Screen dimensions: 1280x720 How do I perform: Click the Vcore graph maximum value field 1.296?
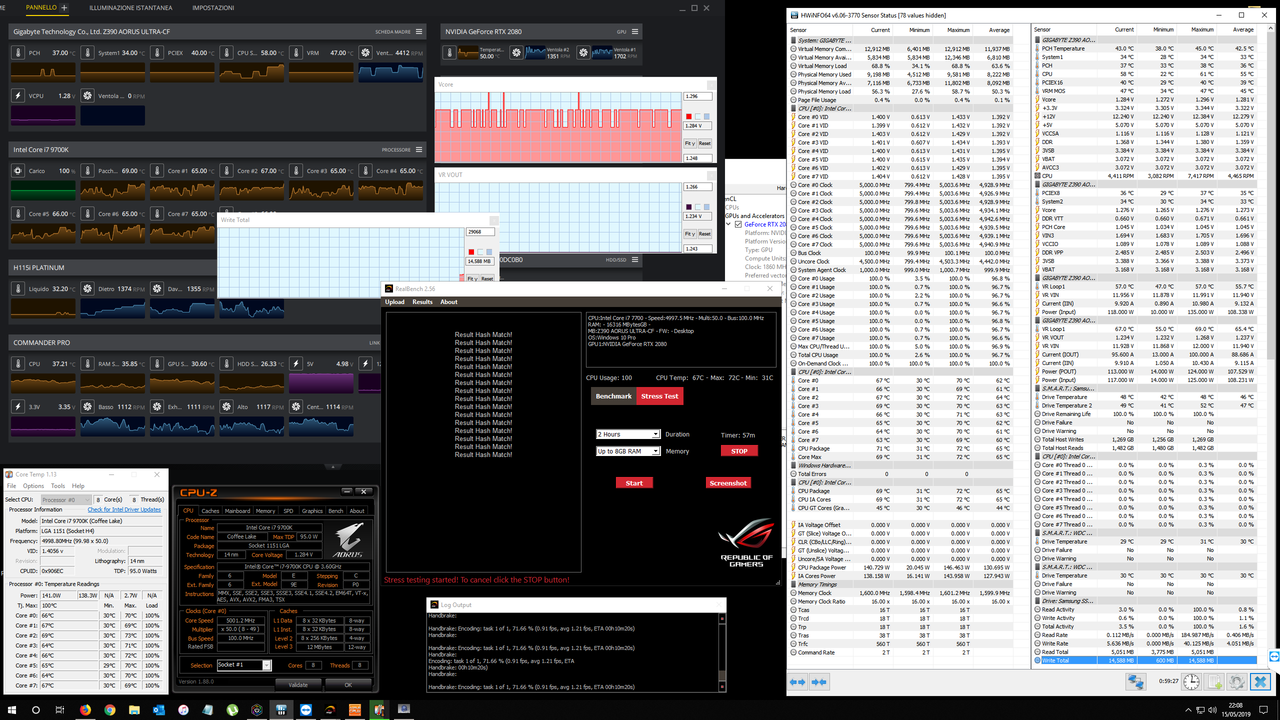[697, 97]
